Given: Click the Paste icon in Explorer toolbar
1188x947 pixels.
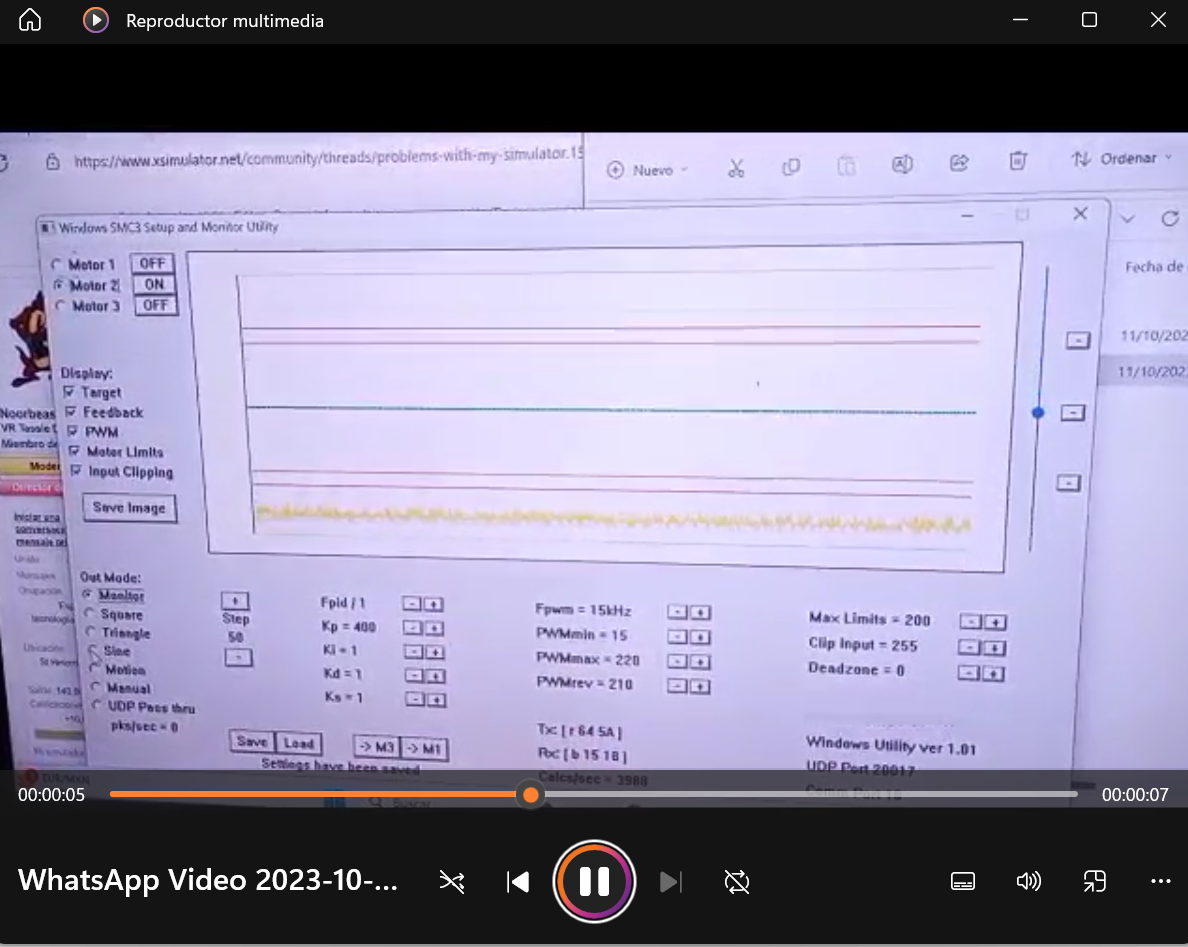Looking at the screenshot, I should coord(846,165).
